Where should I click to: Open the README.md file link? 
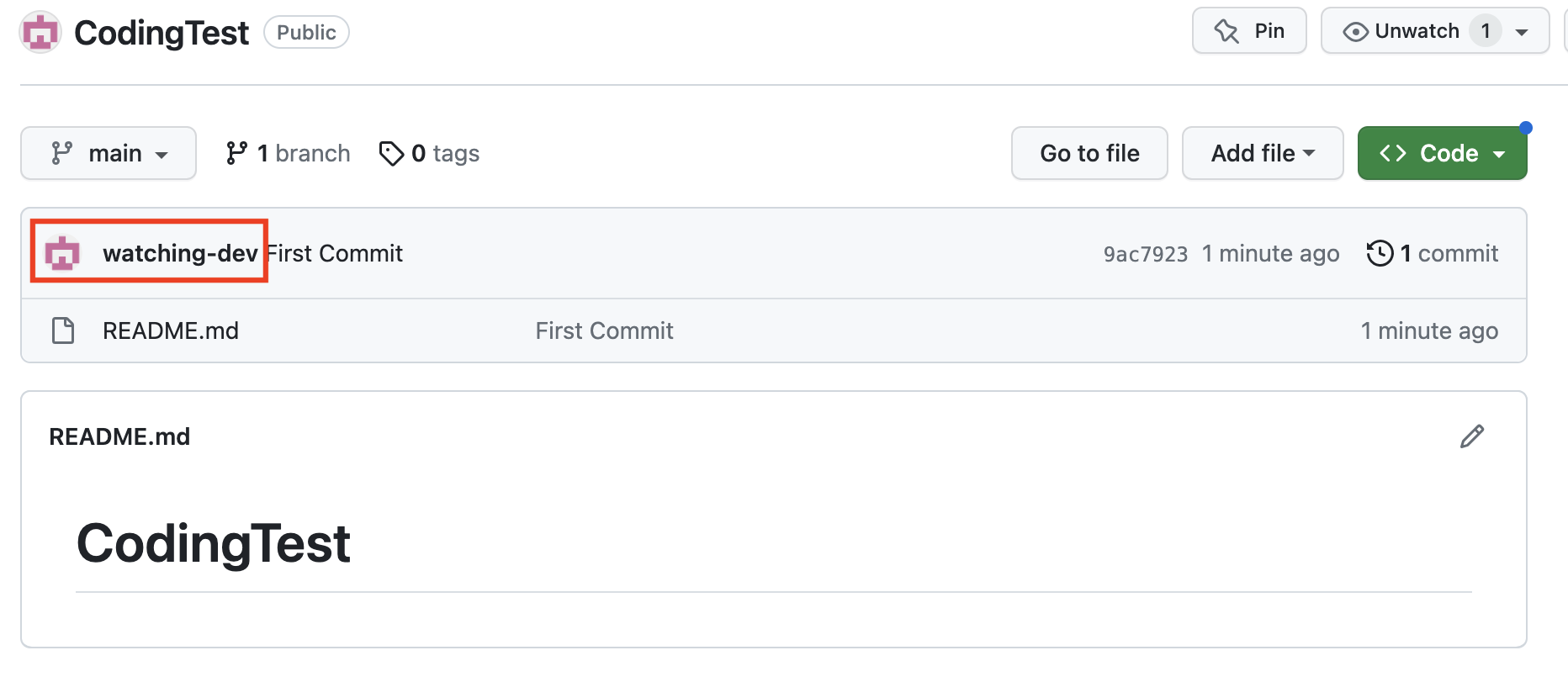[x=171, y=330]
